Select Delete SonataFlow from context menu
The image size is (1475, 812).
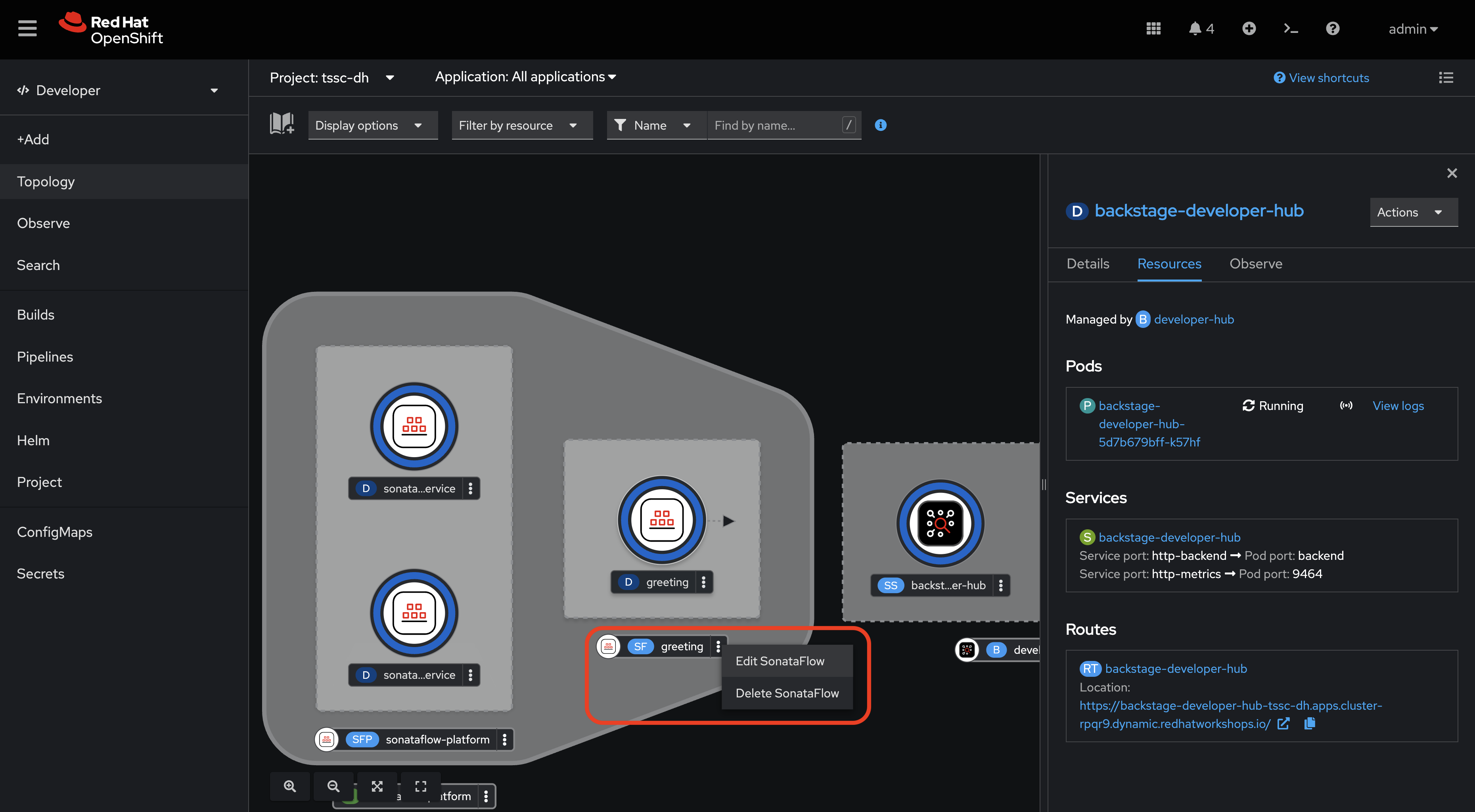pyautogui.click(x=787, y=693)
